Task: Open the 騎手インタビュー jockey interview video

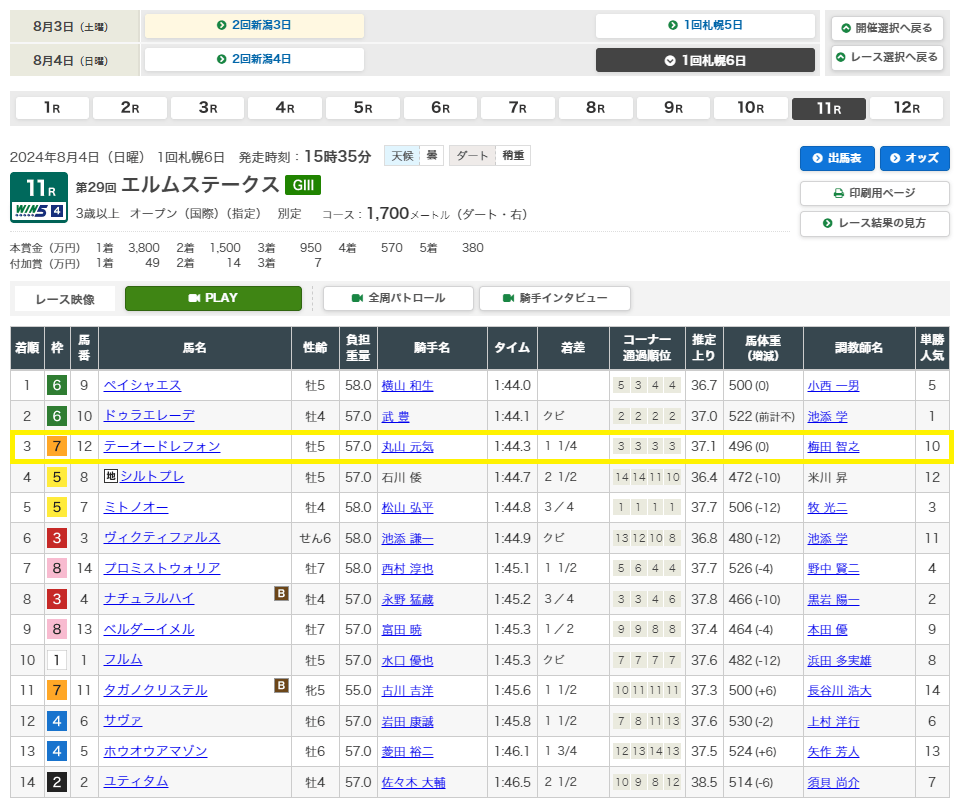Action: pos(555,298)
